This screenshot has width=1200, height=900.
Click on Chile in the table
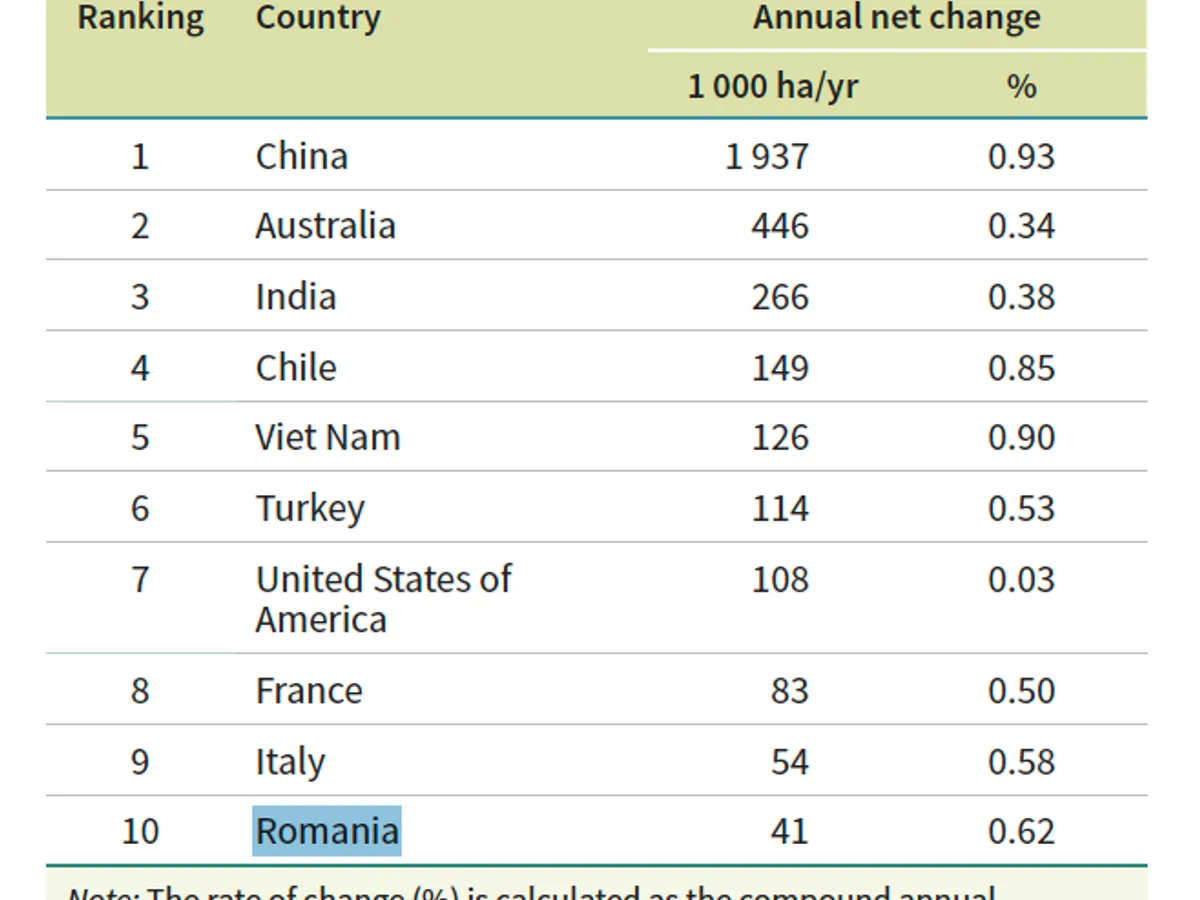(x=296, y=367)
